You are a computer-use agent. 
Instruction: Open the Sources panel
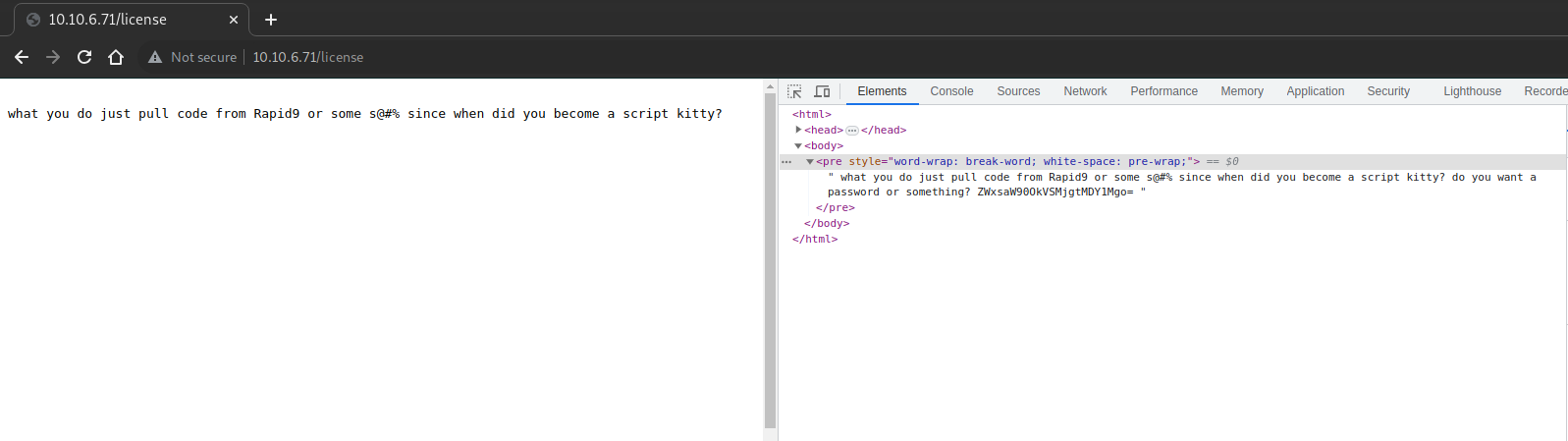(1018, 91)
